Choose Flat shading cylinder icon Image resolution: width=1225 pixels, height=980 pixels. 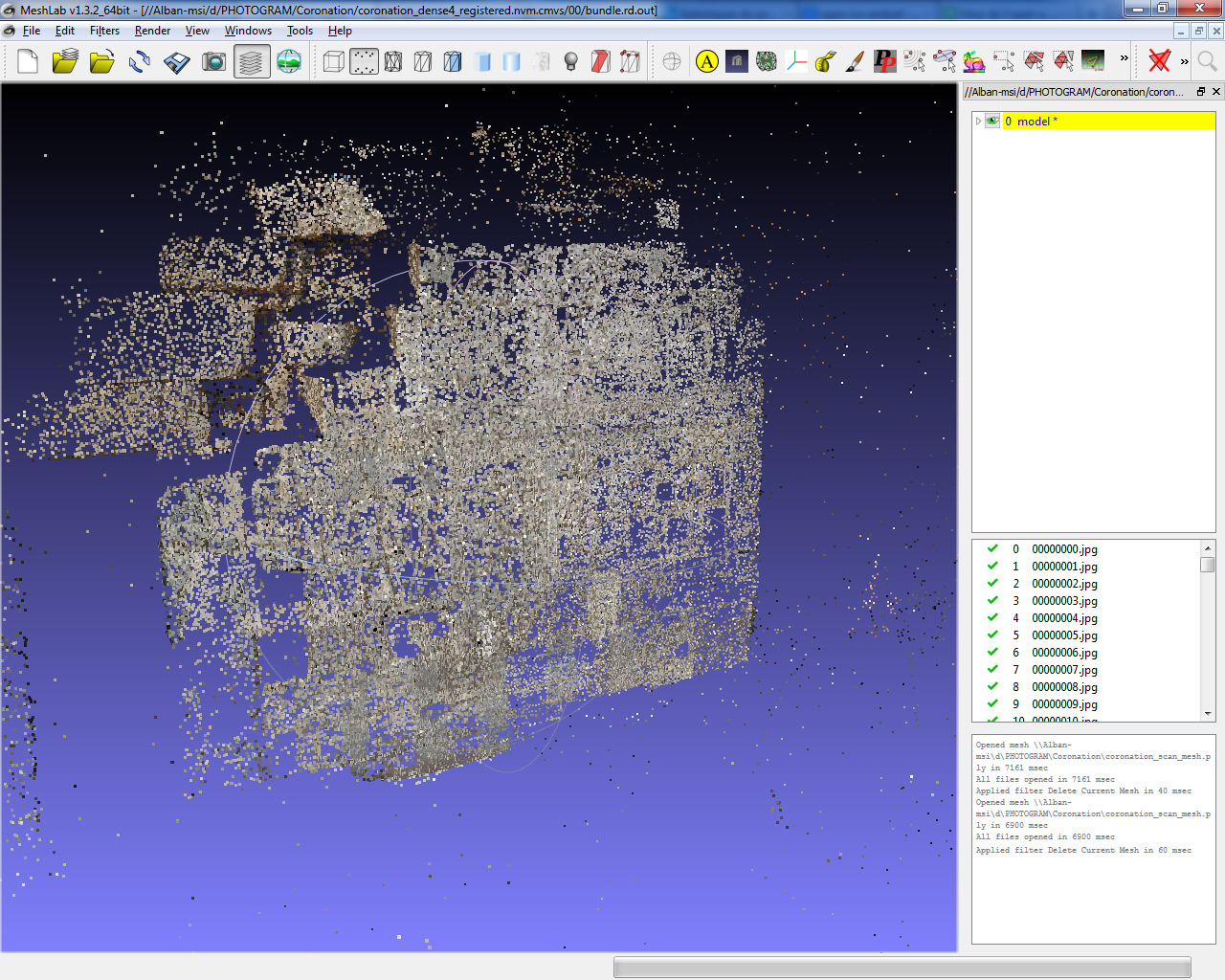(482, 62)
